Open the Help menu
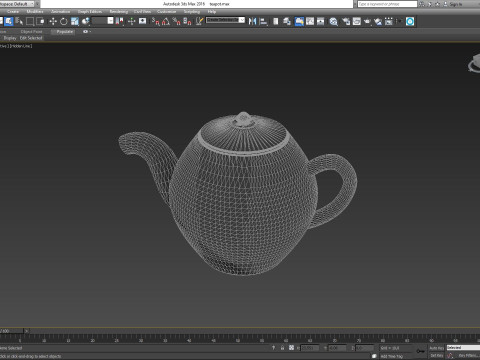480x360 pixels. point(212,12)
